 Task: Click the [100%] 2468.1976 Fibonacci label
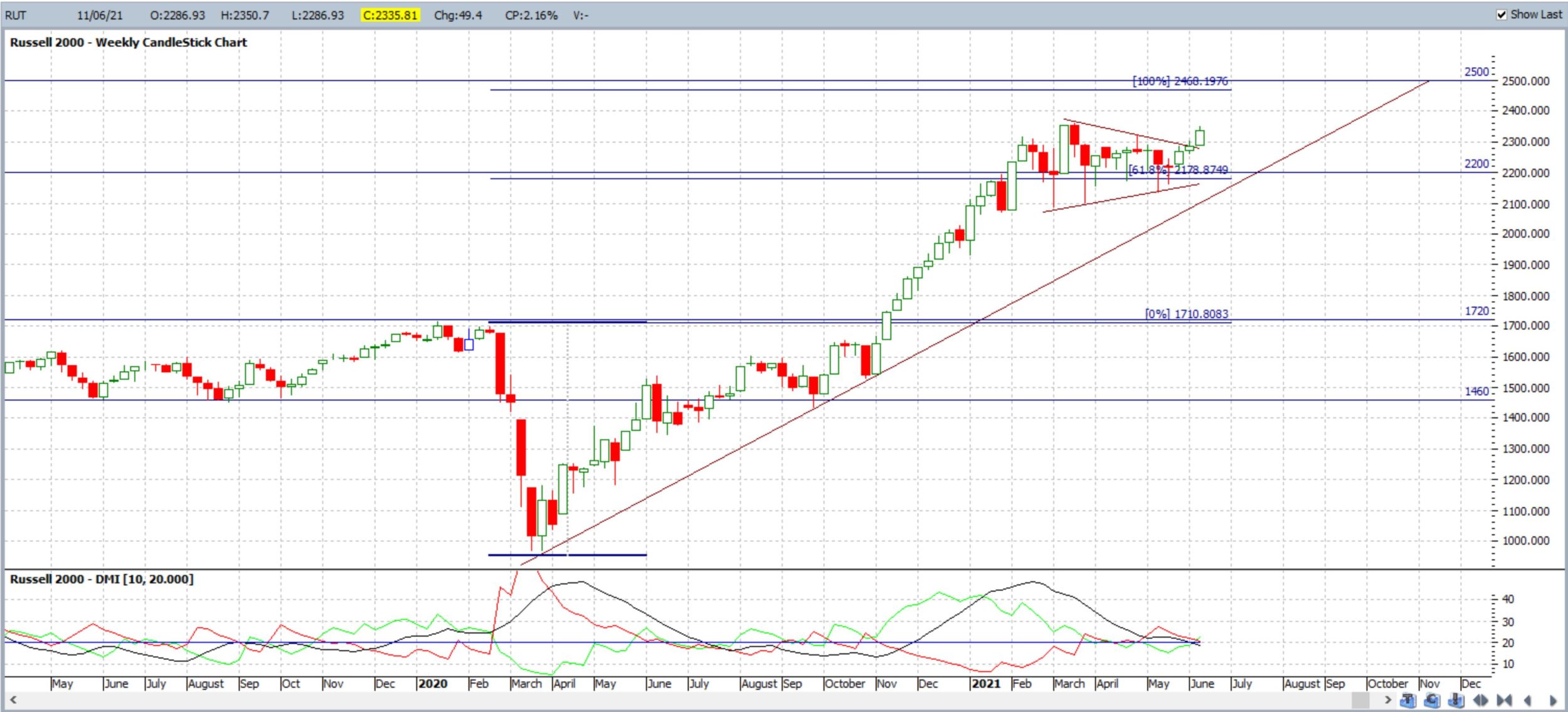[1180, 81]
